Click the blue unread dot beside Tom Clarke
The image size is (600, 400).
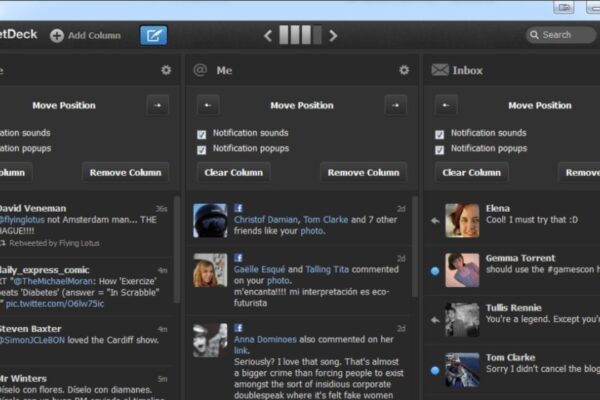click(435, 371)
